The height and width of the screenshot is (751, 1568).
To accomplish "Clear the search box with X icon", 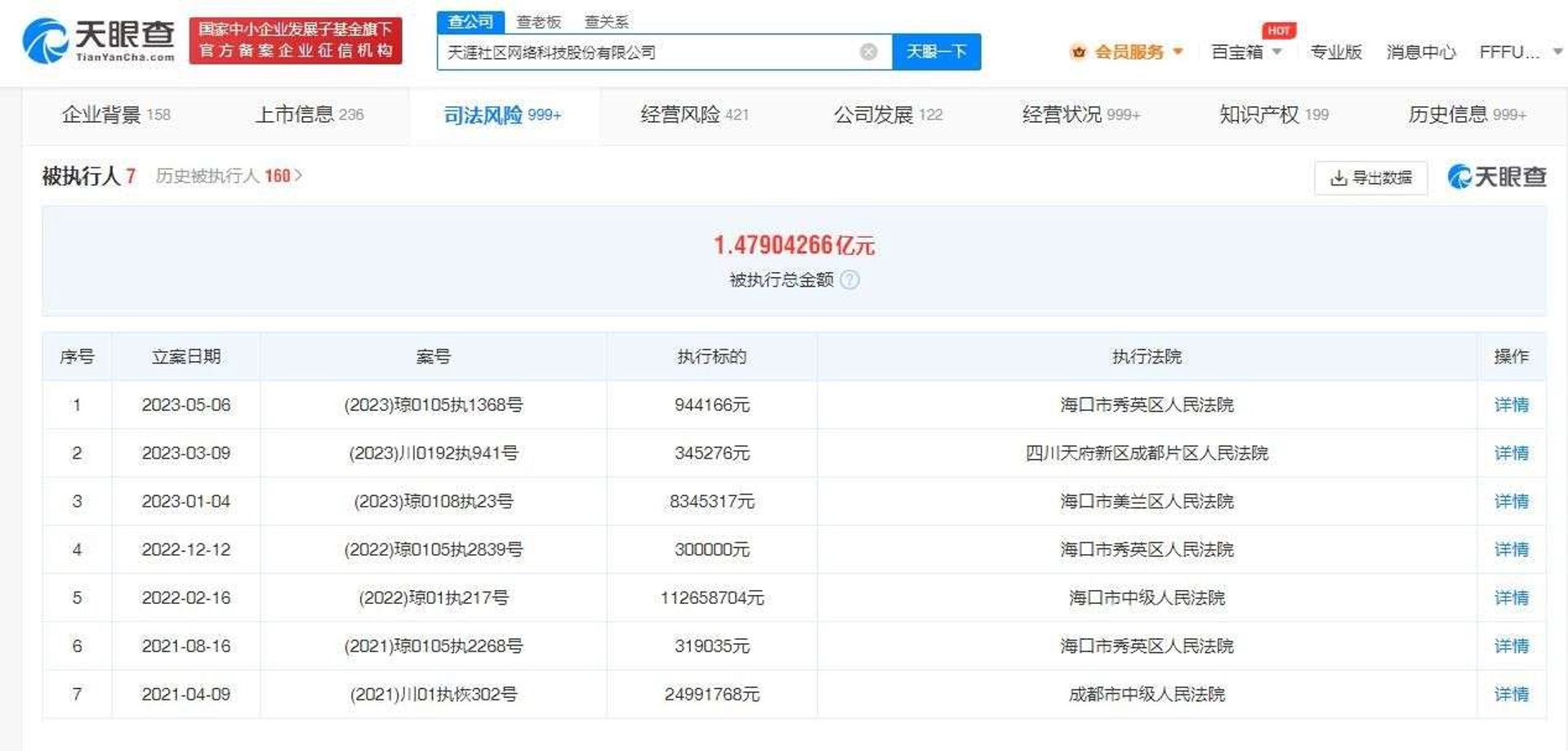I will coord(868,52).
